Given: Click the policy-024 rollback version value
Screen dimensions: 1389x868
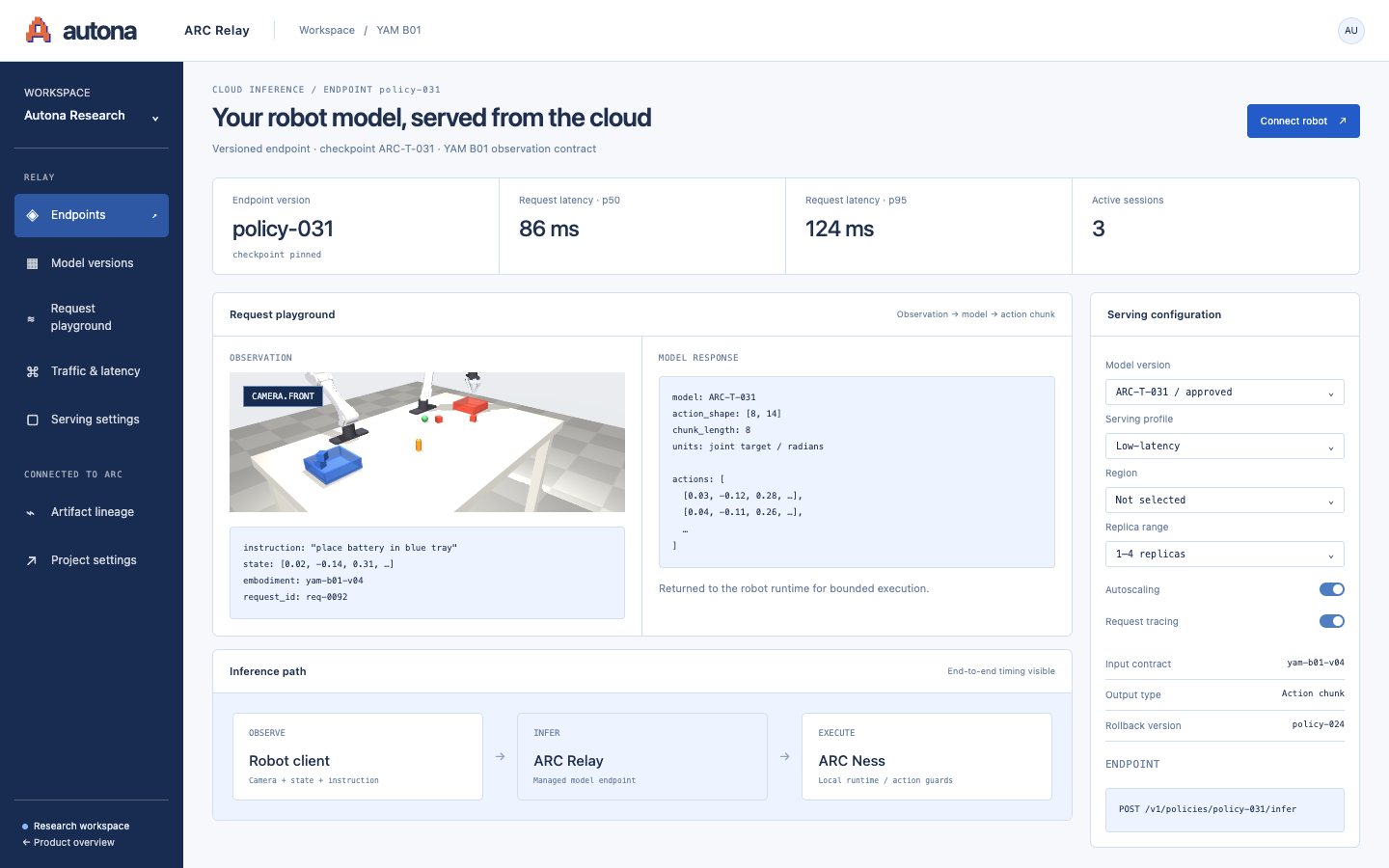Looking at the screenshot, I should (x=1319, y=724).
